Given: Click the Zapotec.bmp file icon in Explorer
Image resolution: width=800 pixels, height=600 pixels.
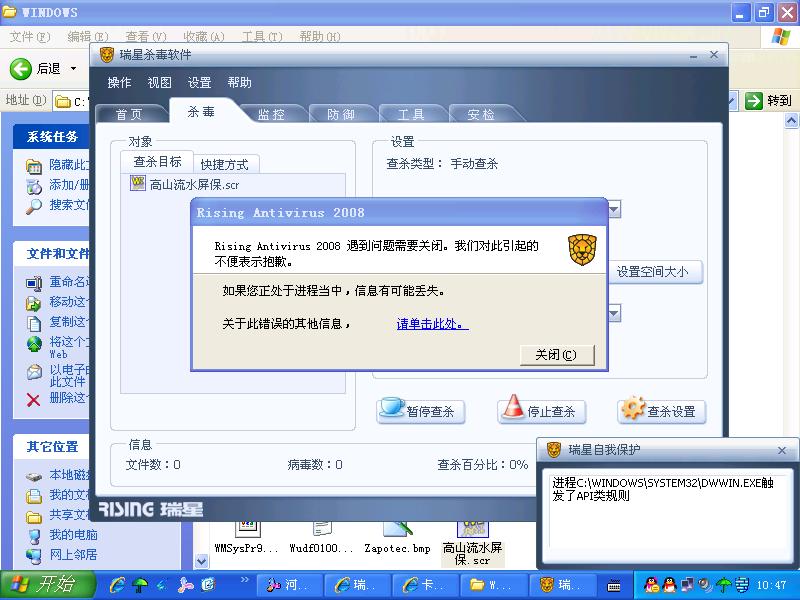Looking at the screenshot, I should point(397,529).
